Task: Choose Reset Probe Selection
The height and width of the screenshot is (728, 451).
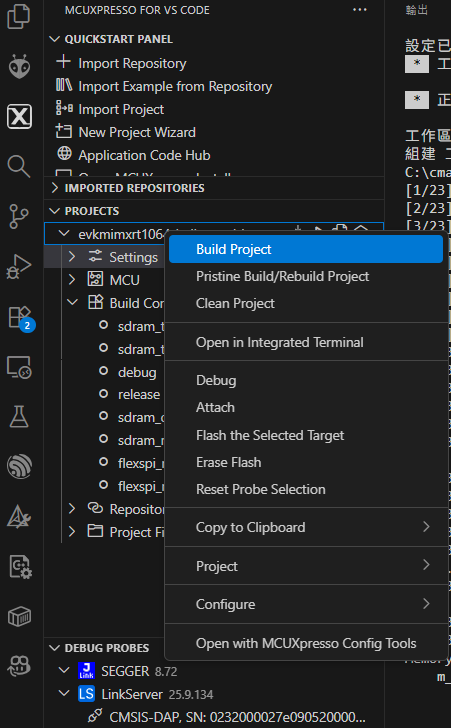Action: coord(306,489)
